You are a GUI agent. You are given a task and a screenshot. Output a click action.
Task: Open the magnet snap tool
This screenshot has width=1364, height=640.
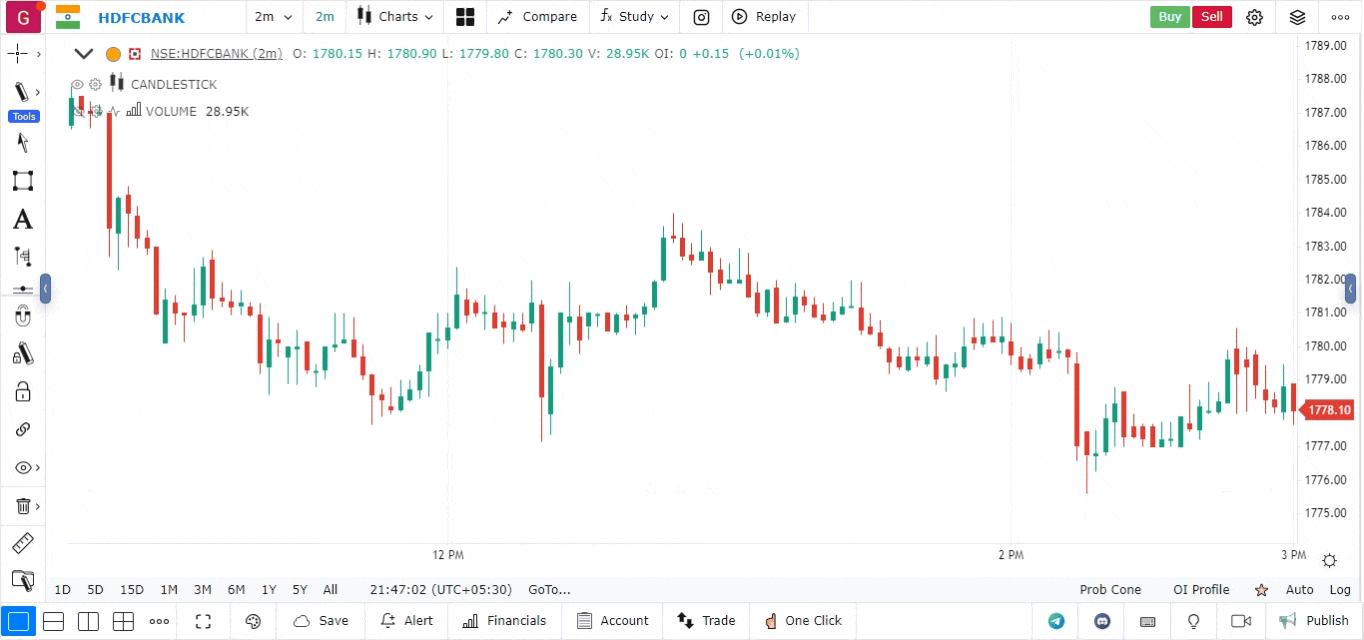(22, 315)
